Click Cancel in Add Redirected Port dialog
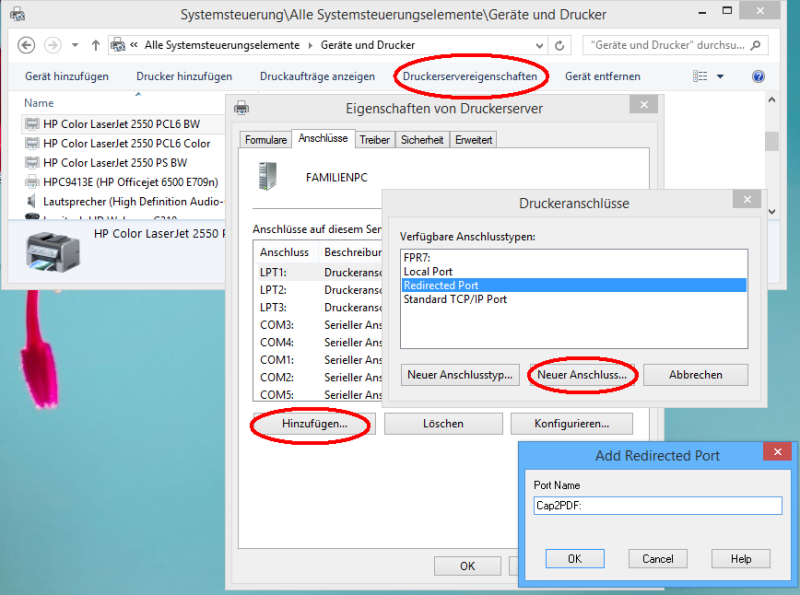This screenshot has width=800, height=595. [657, 559]
